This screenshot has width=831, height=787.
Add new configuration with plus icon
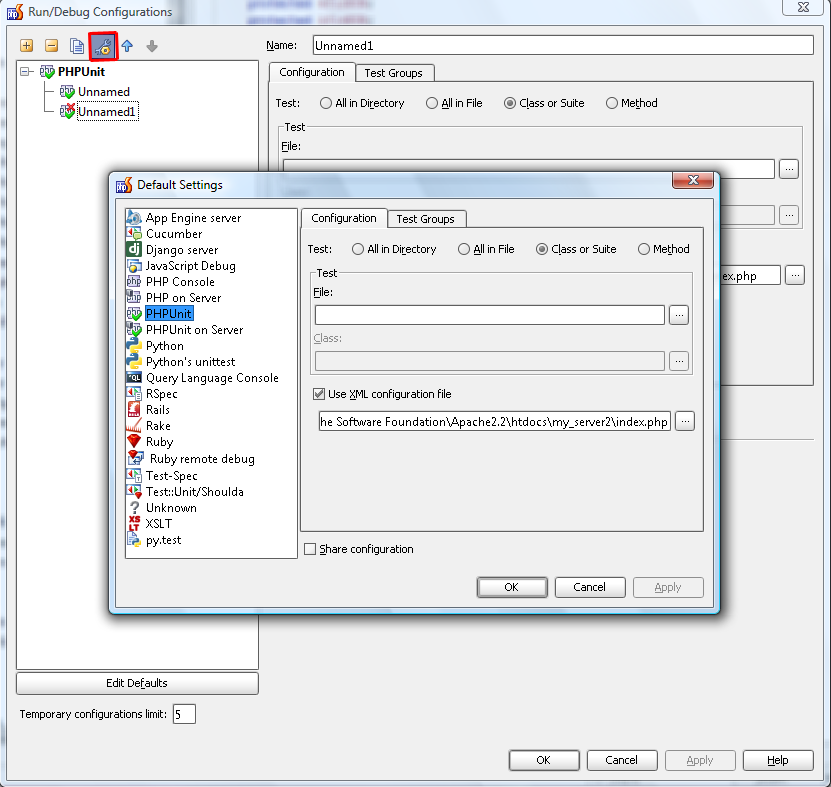[26, 46]
